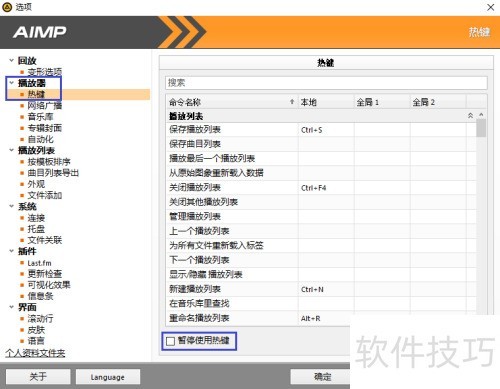Image resolution: width=500 pixels, height=389 pixels.
Task: Click the 全局 2 column header
Action: pyautogui.click(x=438, y=102)
